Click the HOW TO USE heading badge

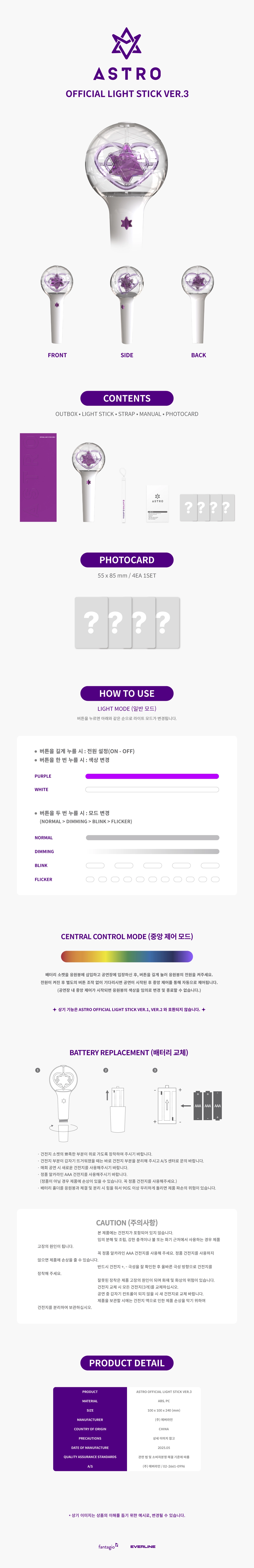pos(127,693)
